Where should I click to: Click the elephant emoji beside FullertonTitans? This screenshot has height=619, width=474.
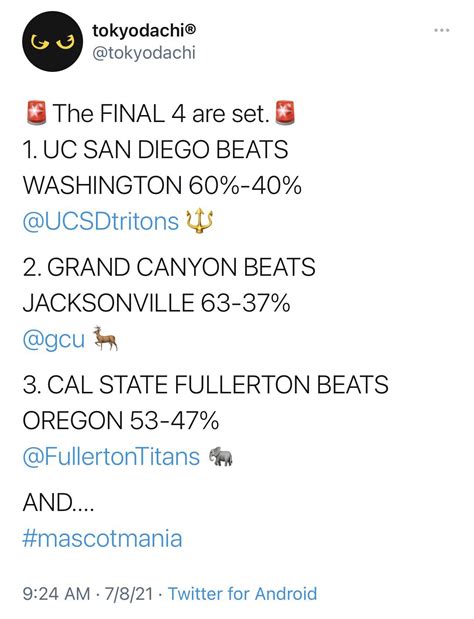(x=221, y=457)
